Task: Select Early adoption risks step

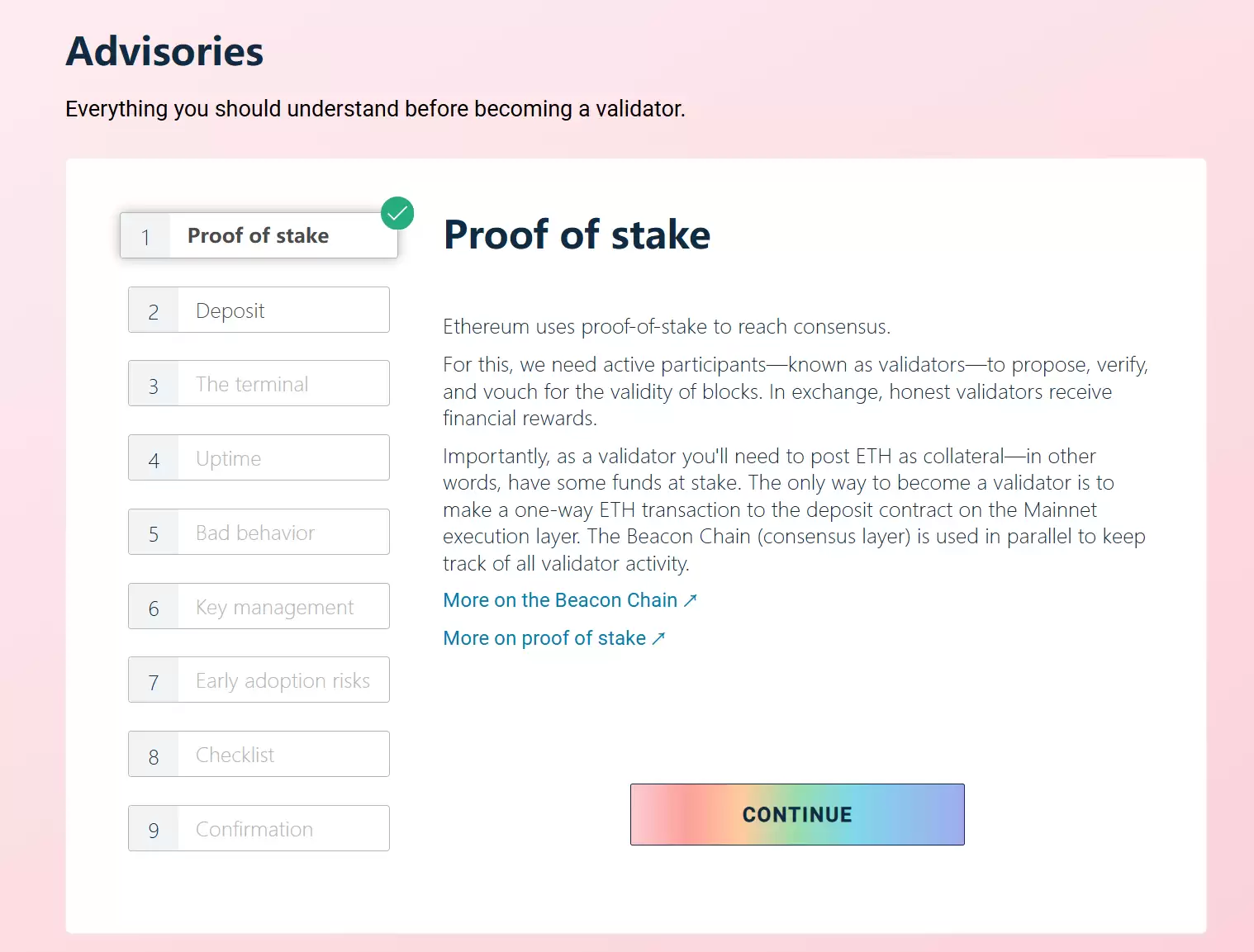Action: (x=259, y=680)
